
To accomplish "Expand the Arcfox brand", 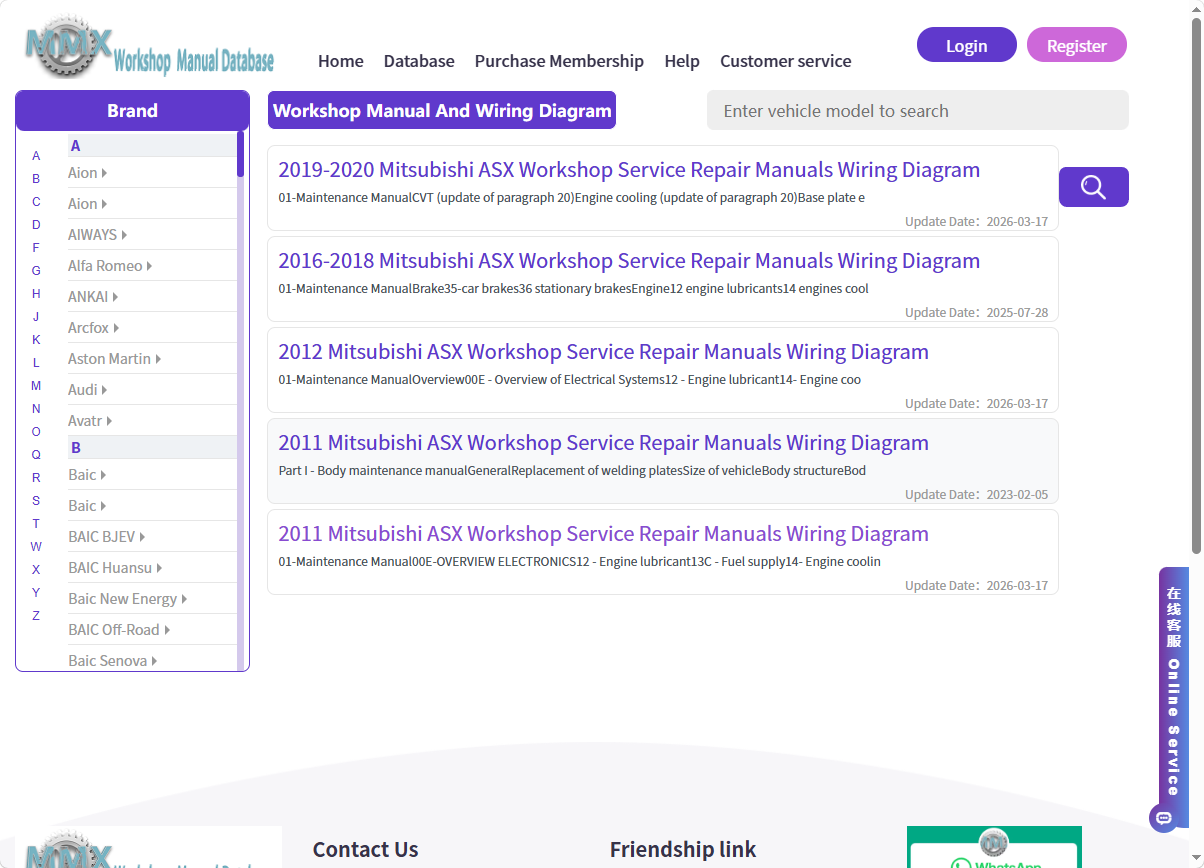I will [x=94, y=328].
